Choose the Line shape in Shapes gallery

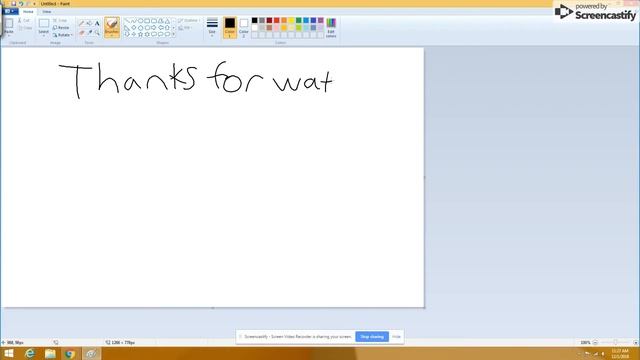(127, 20)
